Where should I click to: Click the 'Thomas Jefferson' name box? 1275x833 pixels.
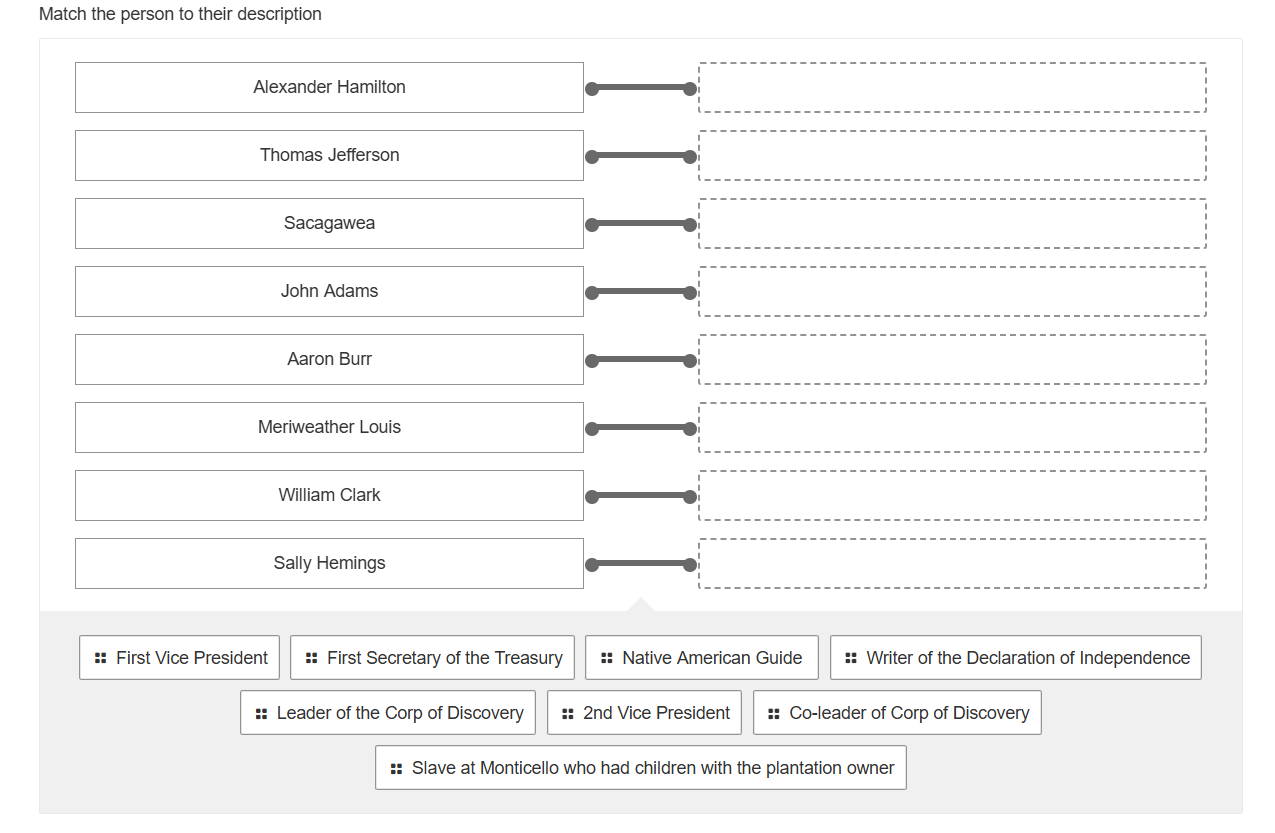329,155
